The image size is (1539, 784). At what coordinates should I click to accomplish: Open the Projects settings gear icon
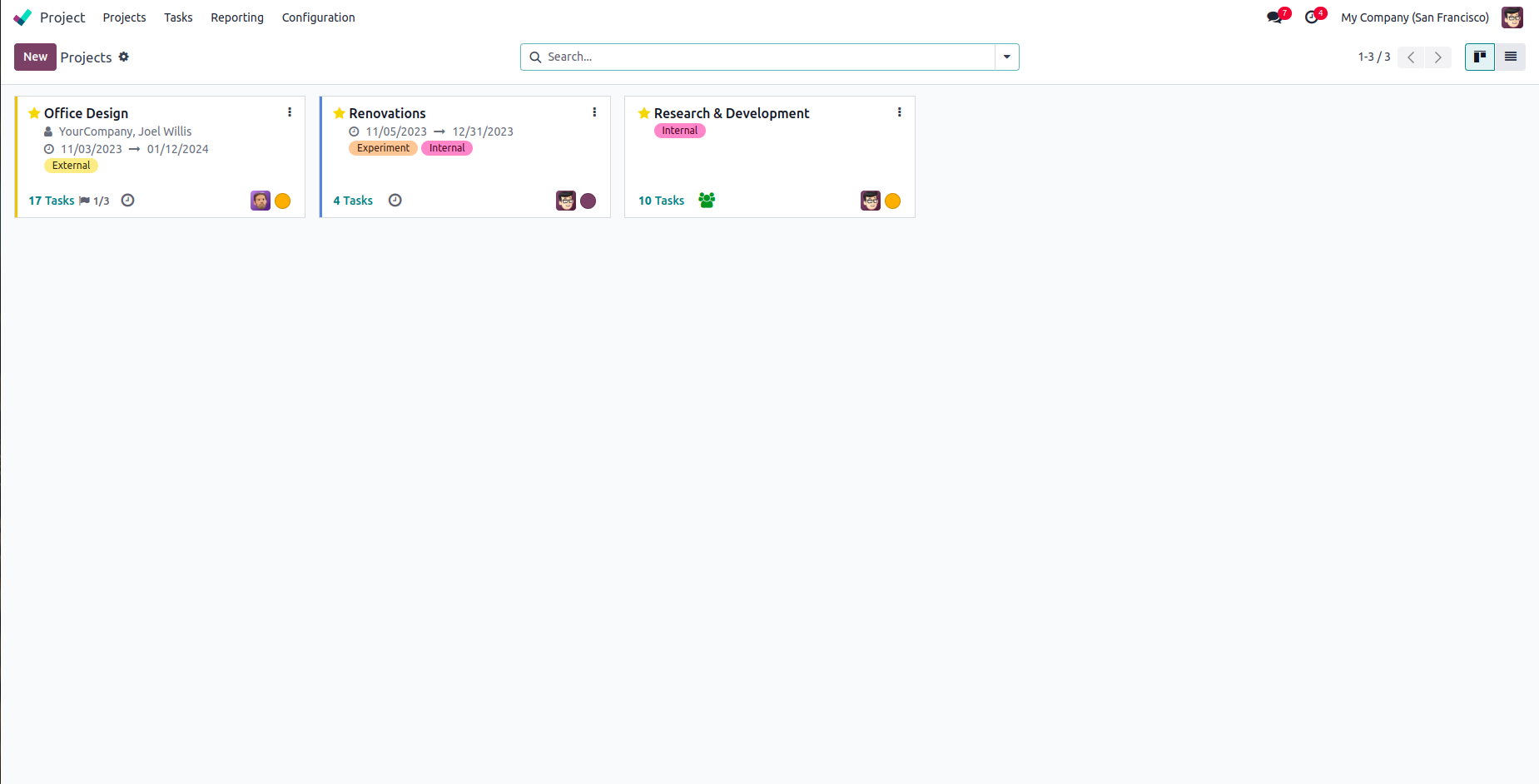pyautogui.click(x=124, y=57)
